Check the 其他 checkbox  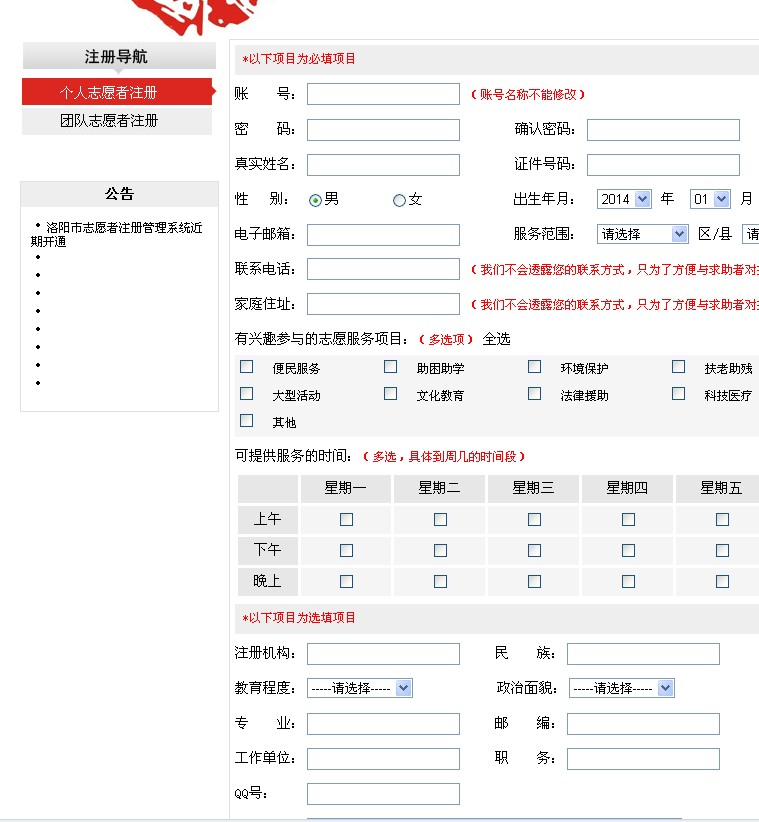coord(246,421)
